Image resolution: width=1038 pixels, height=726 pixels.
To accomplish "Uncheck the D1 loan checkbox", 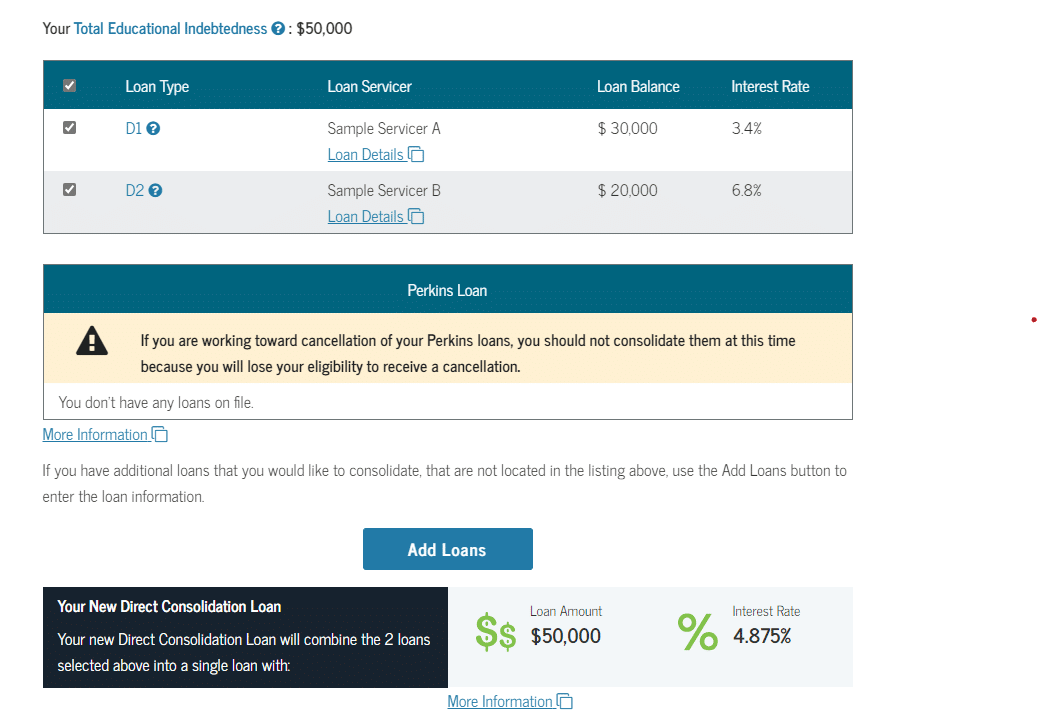I will pyautogui.click(x=70, y=128).
